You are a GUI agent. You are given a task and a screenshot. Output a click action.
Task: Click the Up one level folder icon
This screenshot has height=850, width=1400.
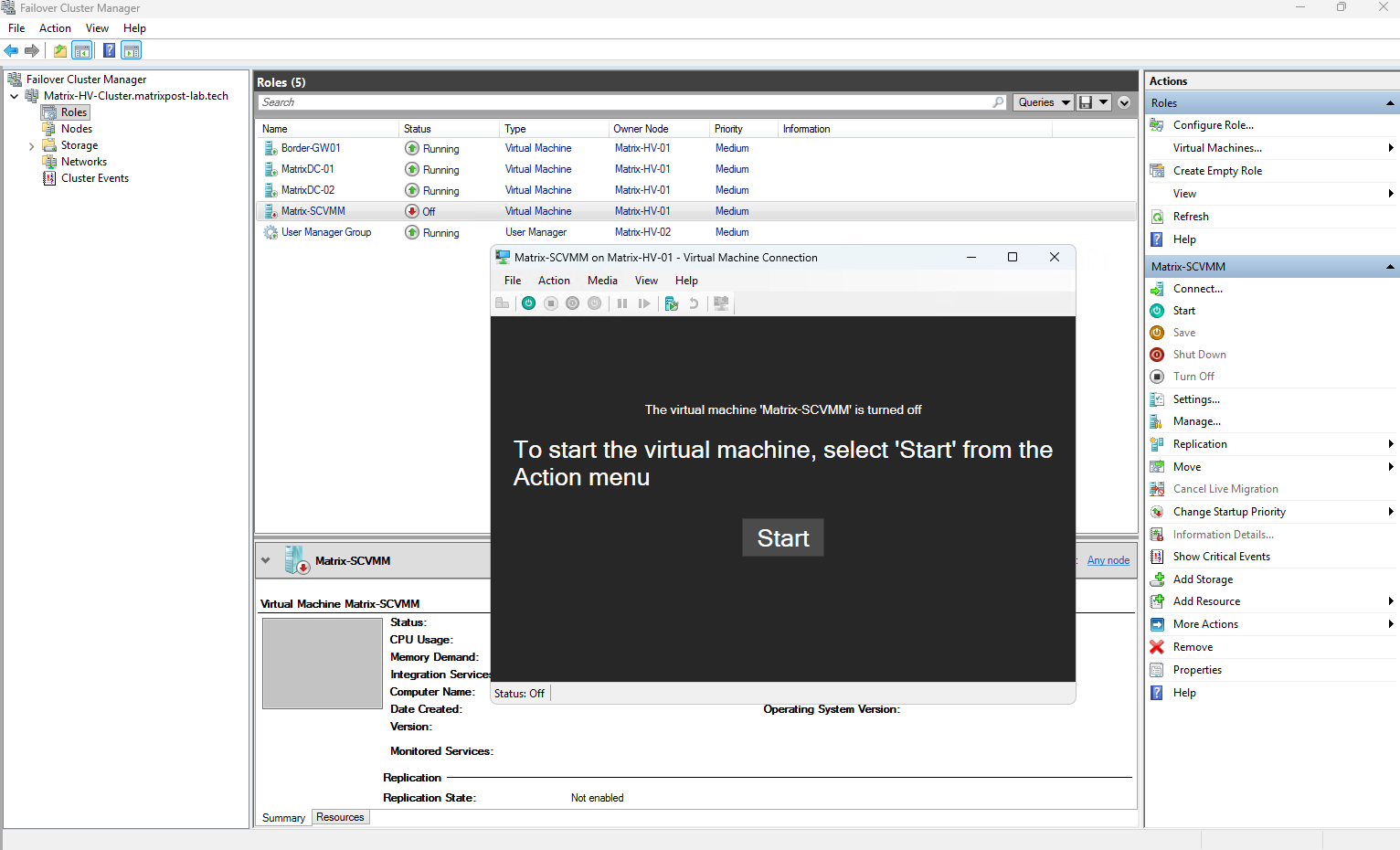60,51
